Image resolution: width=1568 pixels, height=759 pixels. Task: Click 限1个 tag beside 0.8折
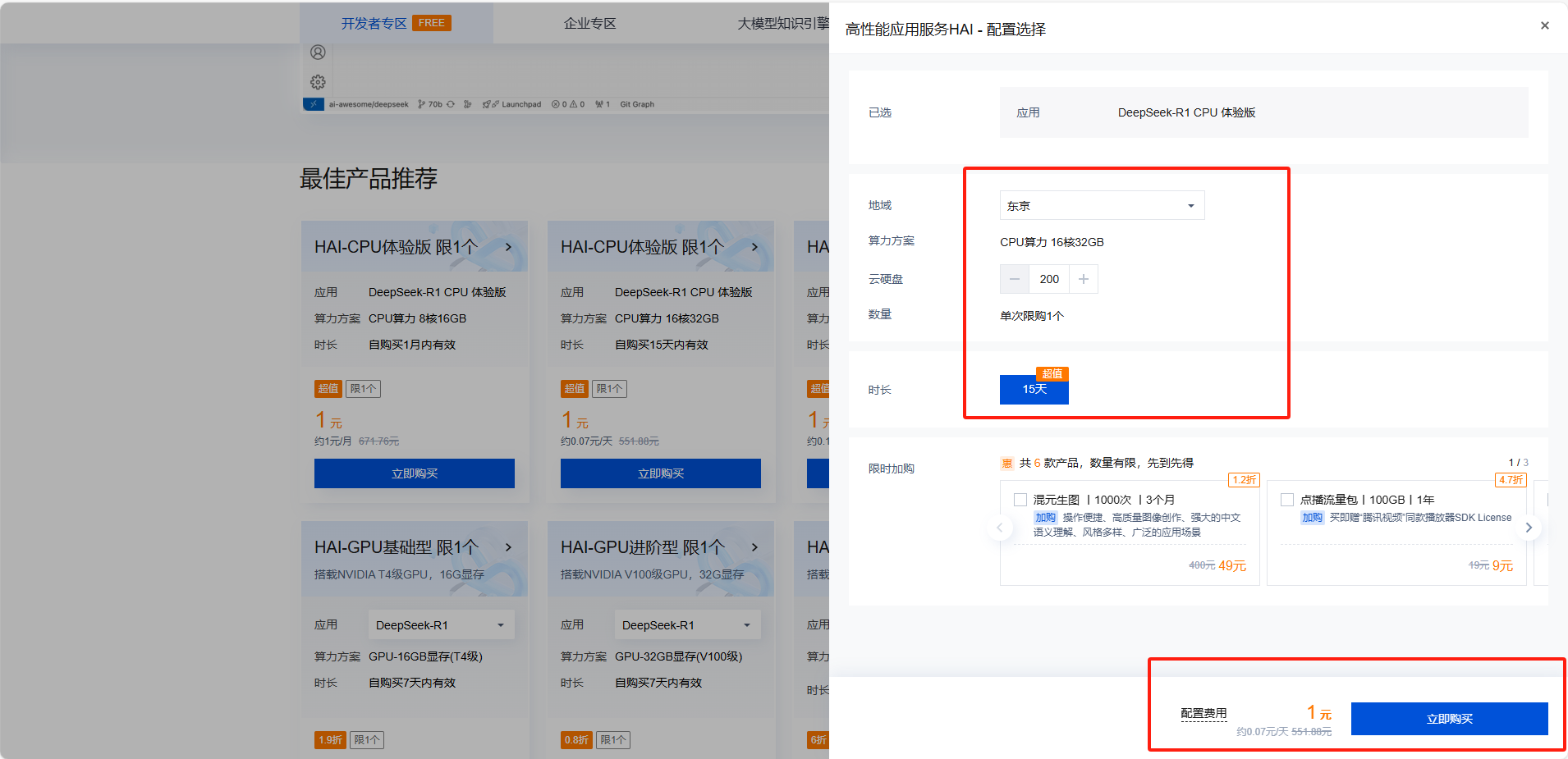click(613, 740)
